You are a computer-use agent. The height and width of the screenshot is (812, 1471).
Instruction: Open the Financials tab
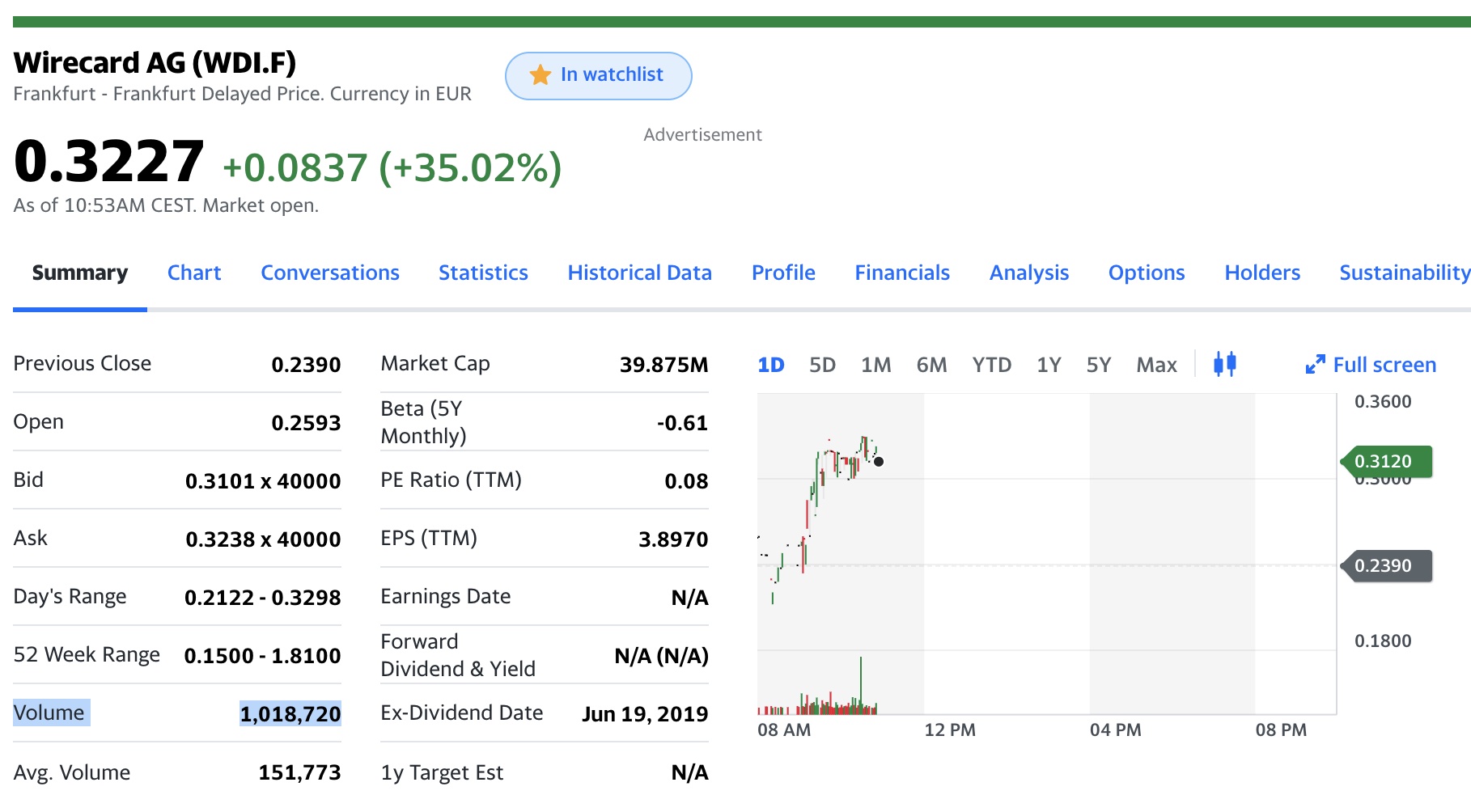(902, 273)
